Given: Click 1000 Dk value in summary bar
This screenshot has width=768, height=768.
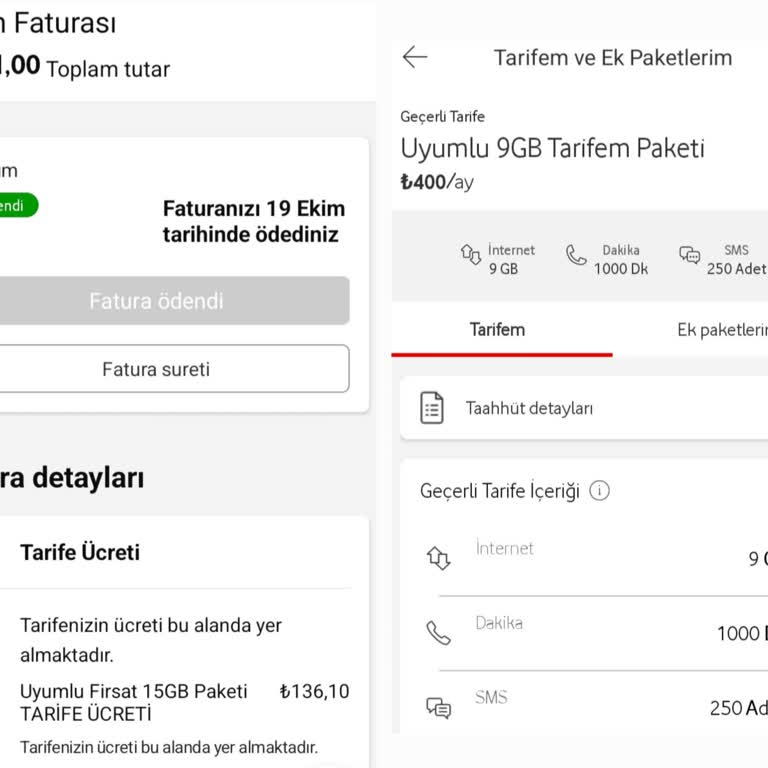Looking at the screenshot, I should tap(621, 268).
